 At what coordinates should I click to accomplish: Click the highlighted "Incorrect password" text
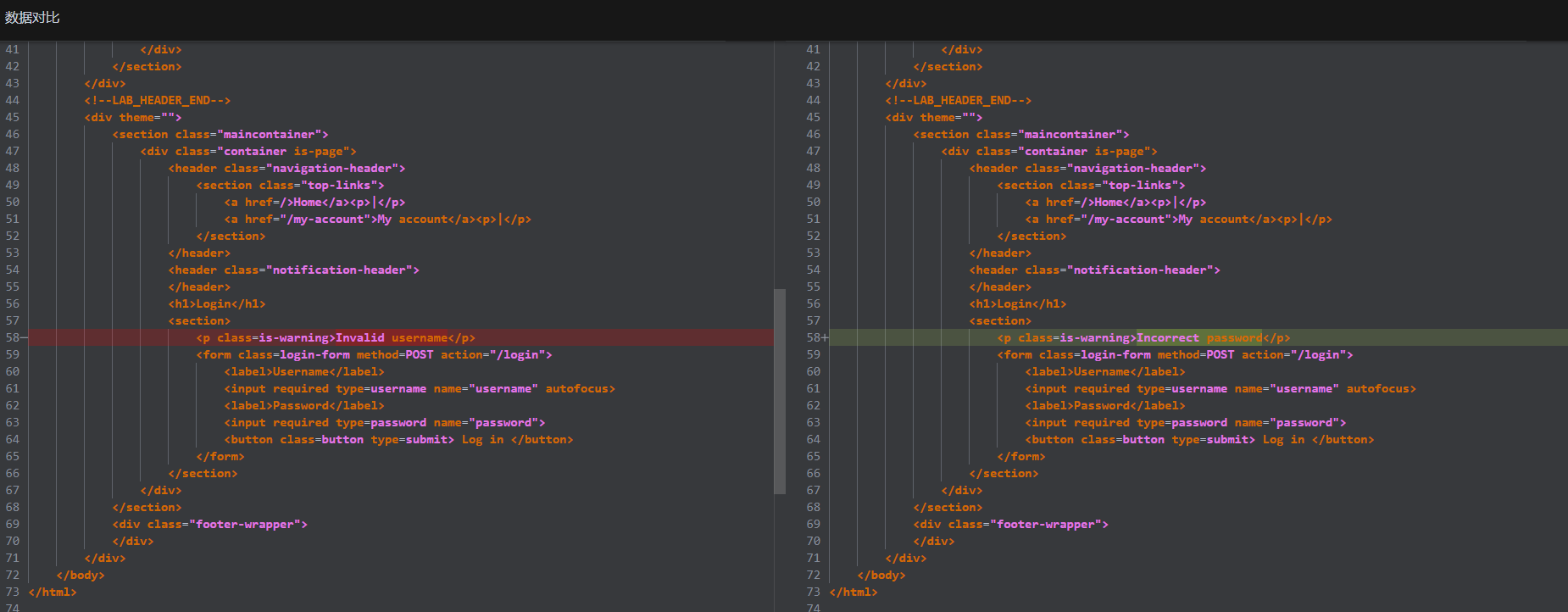pyautogui.click(x=1198, y=338)
